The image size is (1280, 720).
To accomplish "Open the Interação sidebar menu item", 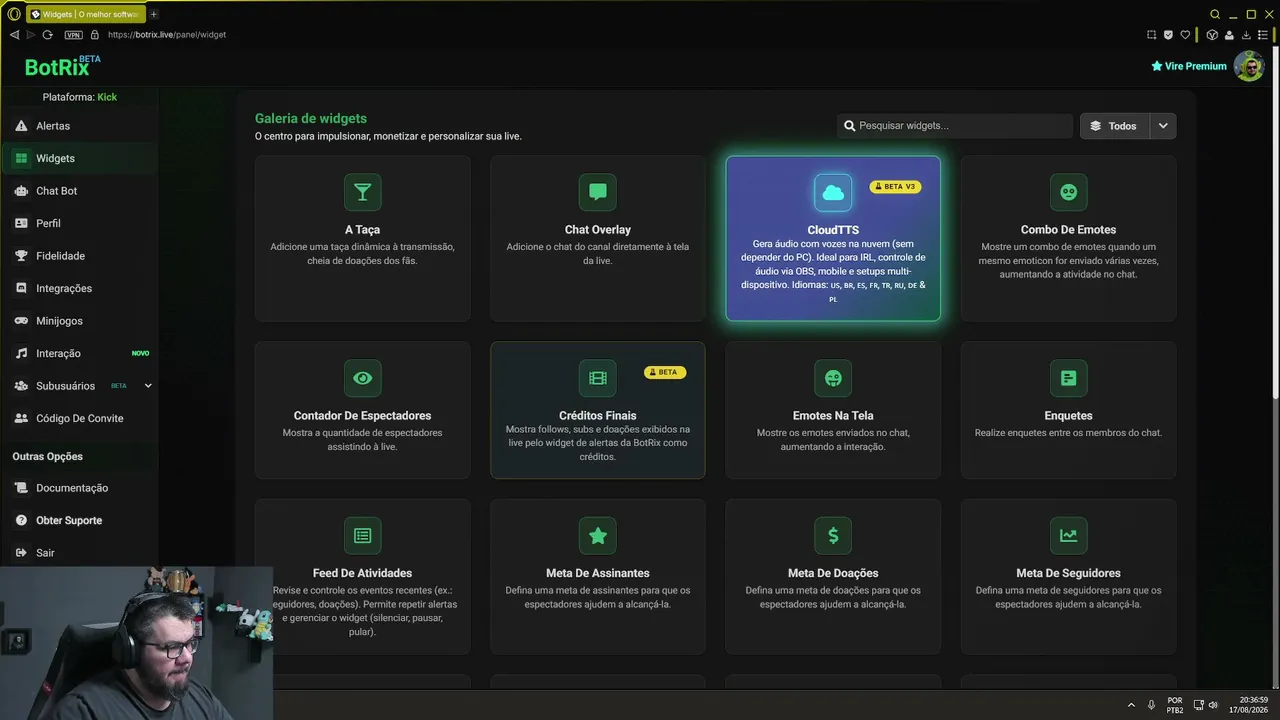I will pos(79,353).
